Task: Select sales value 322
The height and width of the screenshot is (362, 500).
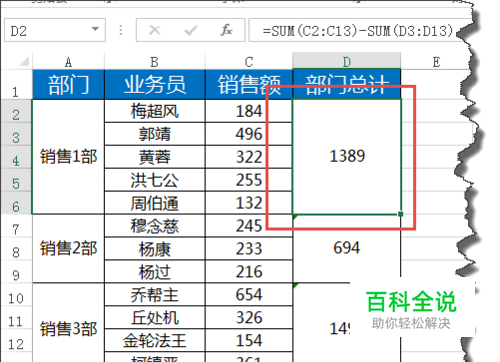Action: 249,157
